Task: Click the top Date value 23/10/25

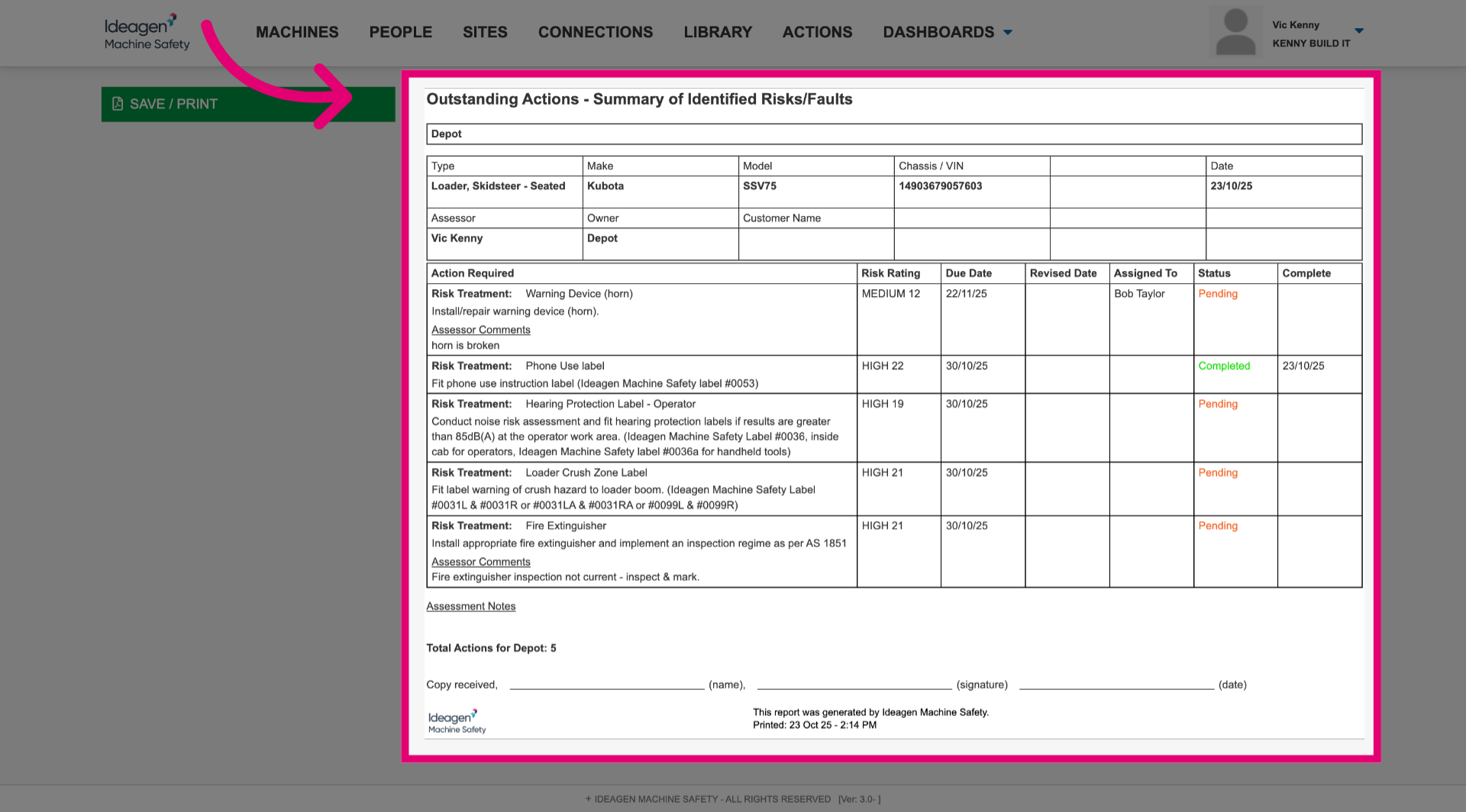Action: click(x=1232, y=185)
